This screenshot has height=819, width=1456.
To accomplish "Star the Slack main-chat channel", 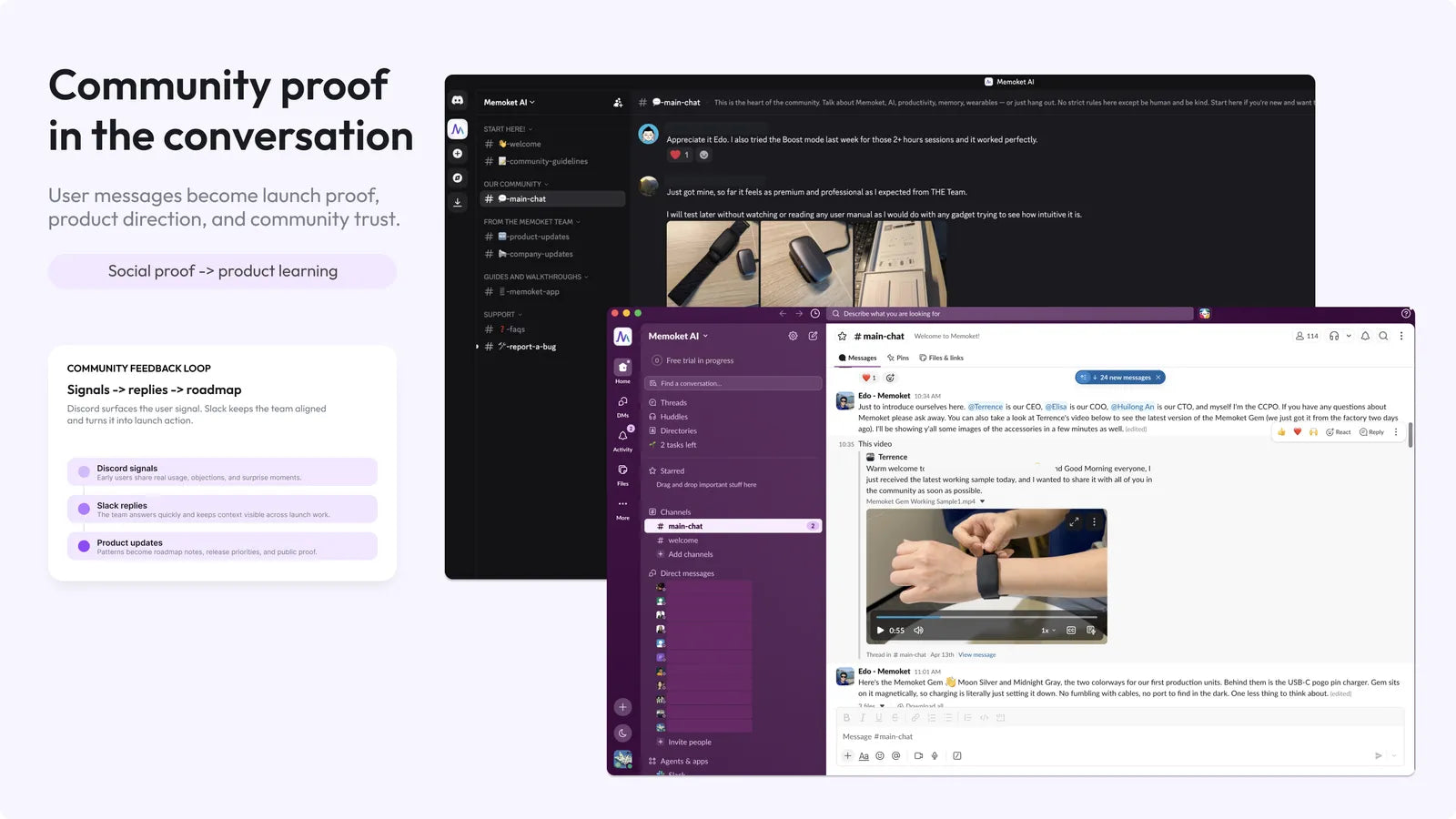I will pyautogui.click(x=843, y=336).
